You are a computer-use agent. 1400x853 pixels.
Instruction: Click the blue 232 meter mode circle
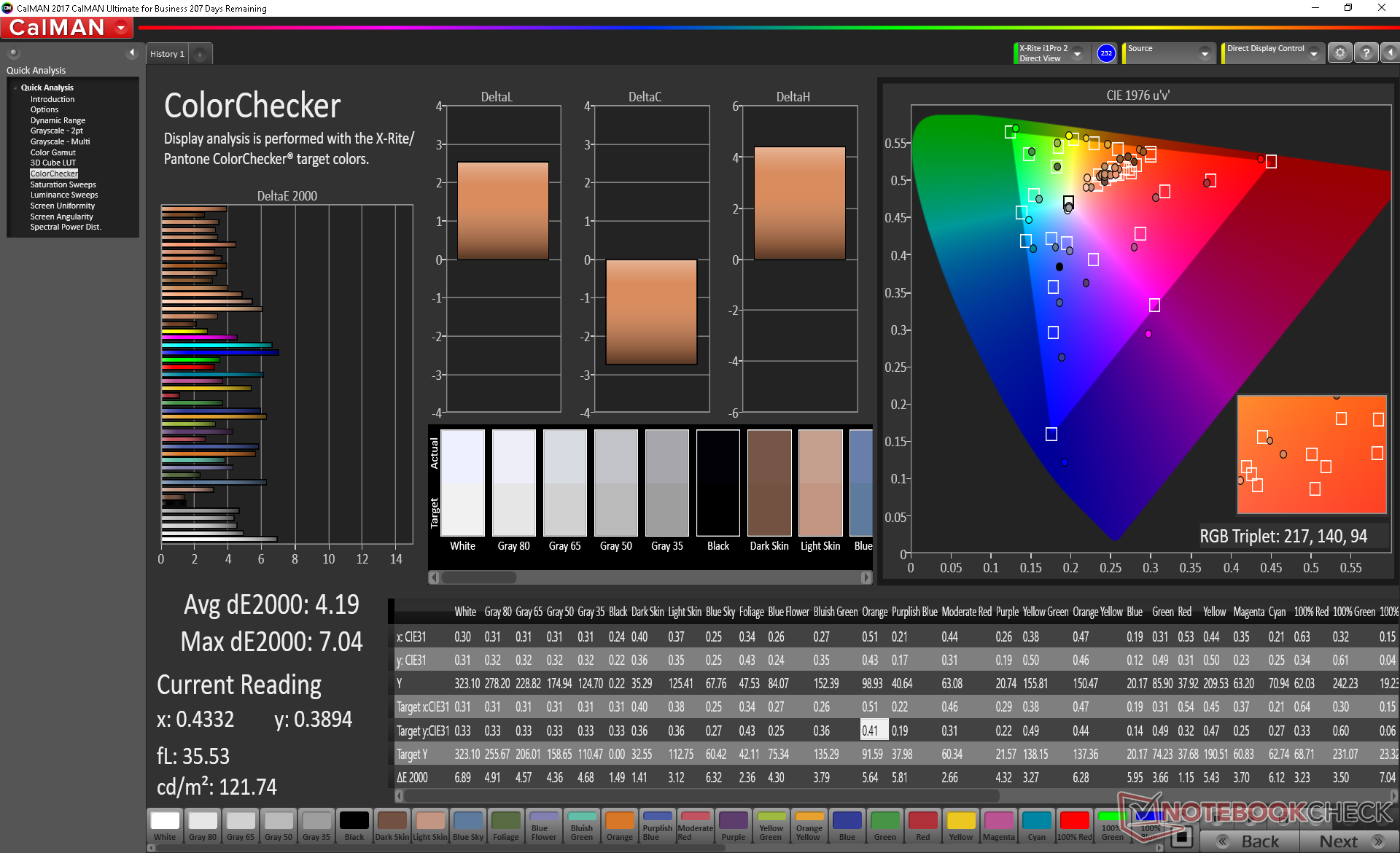coord(1106,53)
